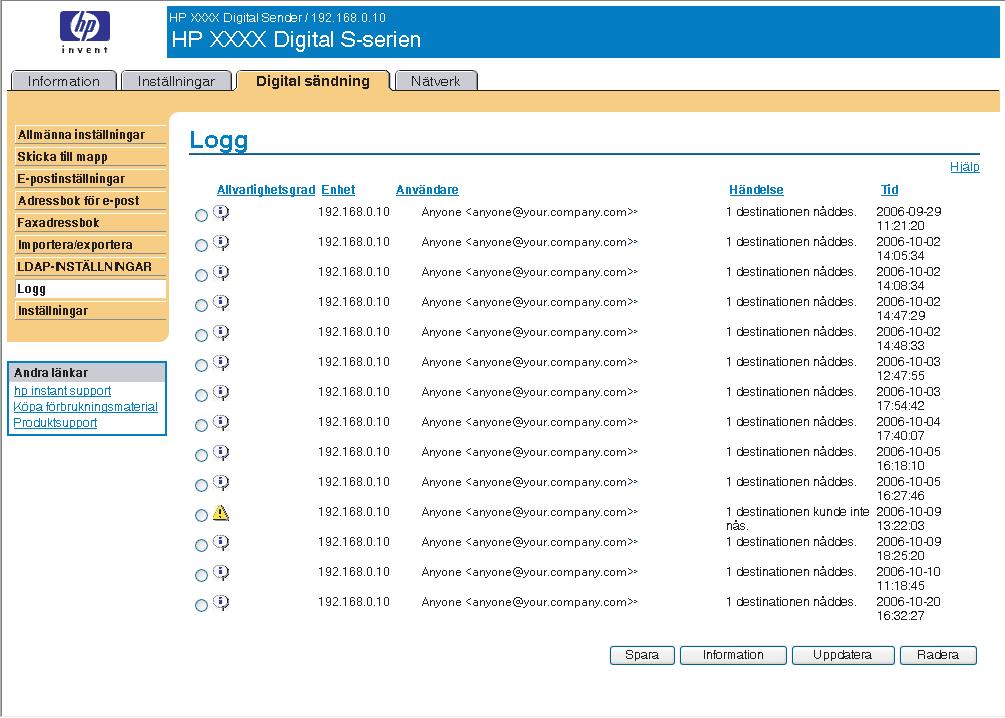This screenshot has width=1005, height=718.
Task: Click info icon for 16:18:10 log entry
Action: (221, 453)
